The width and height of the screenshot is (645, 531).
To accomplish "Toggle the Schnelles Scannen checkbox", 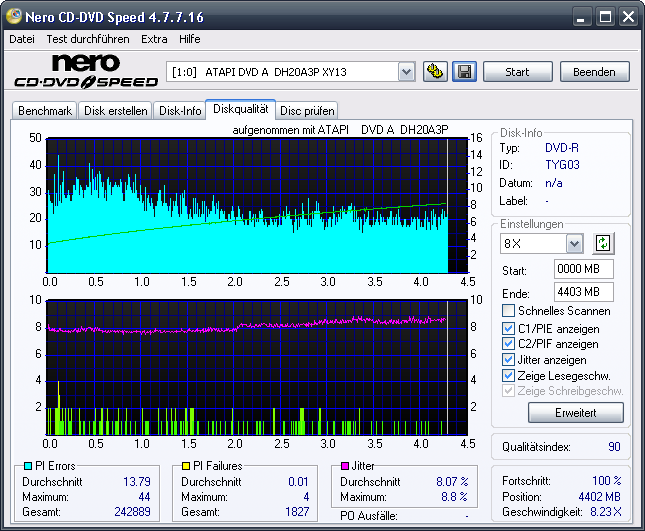I will coord(508,311).
